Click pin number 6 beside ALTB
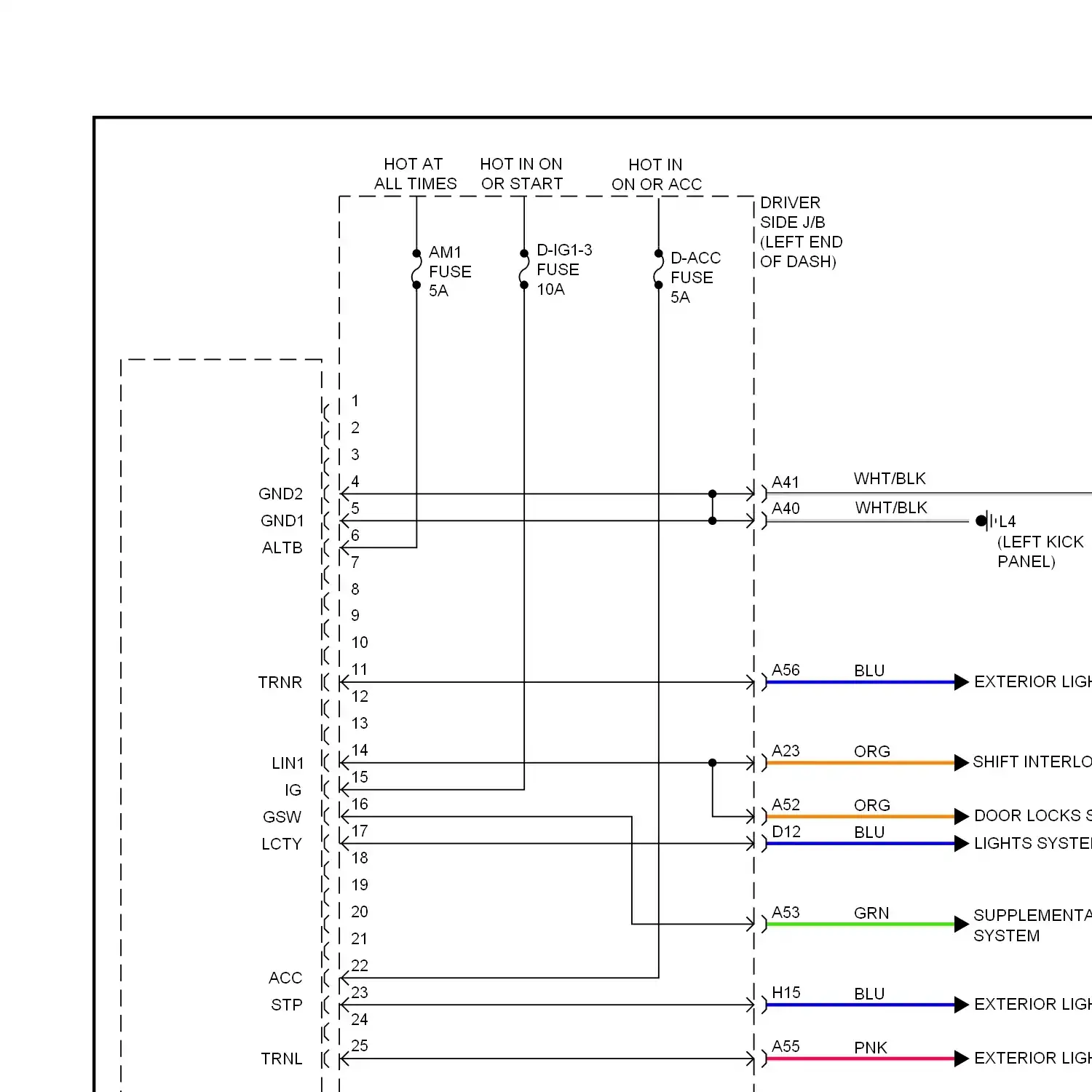The image size is (1092, 1092). coord(355,535)
